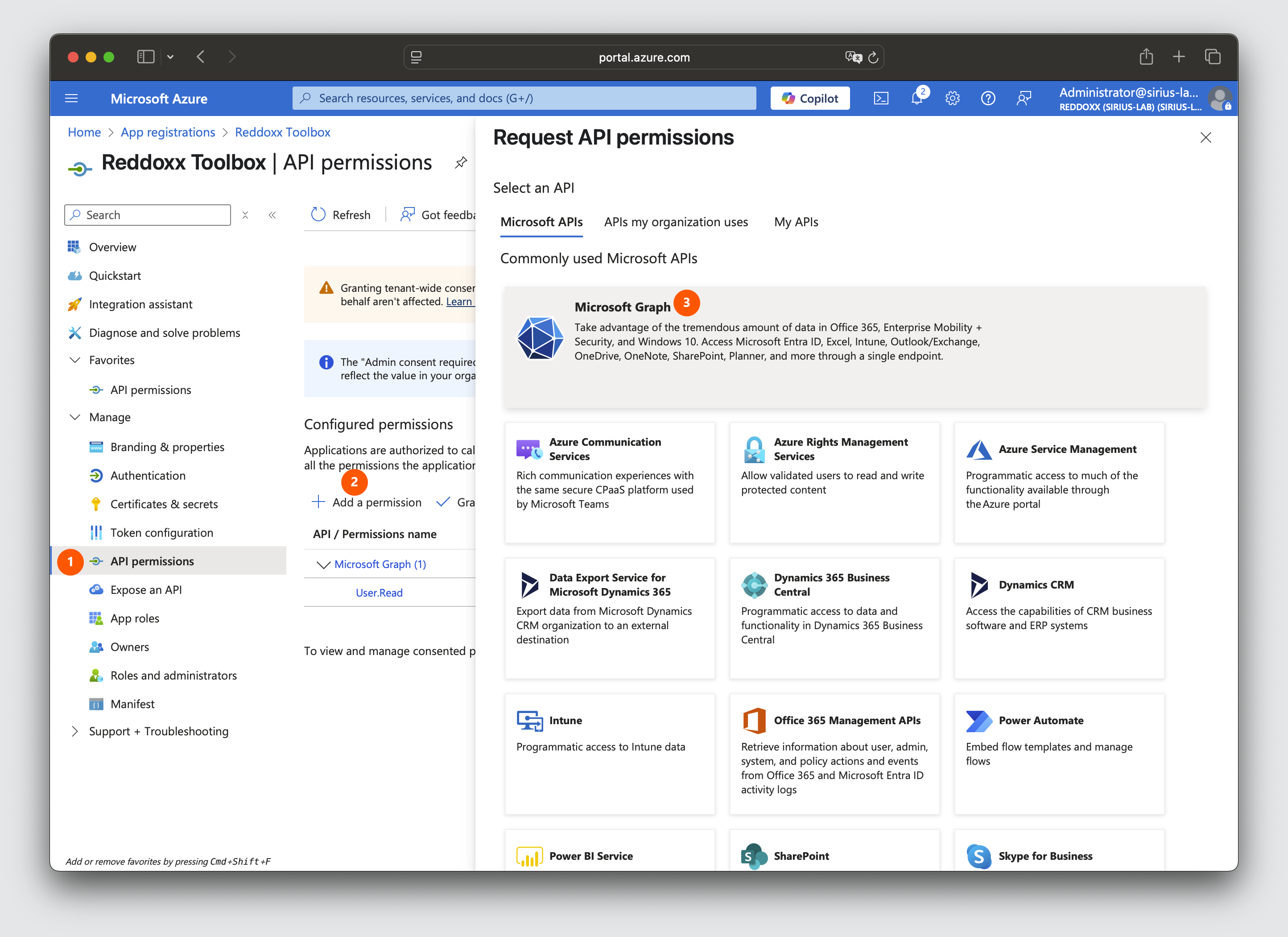
Task: Clear the sidebar search box
Action: tap(245, 215)
